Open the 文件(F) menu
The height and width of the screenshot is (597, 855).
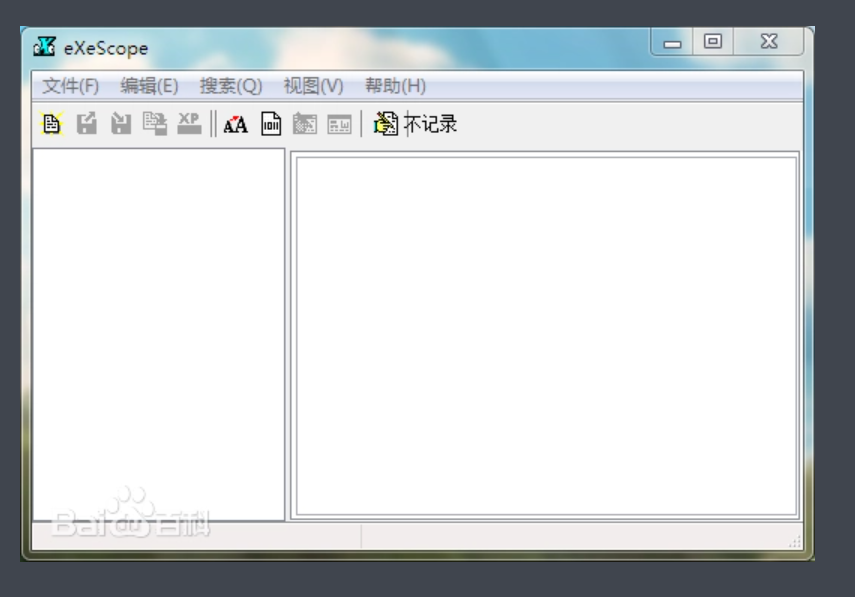coord(71,86)
